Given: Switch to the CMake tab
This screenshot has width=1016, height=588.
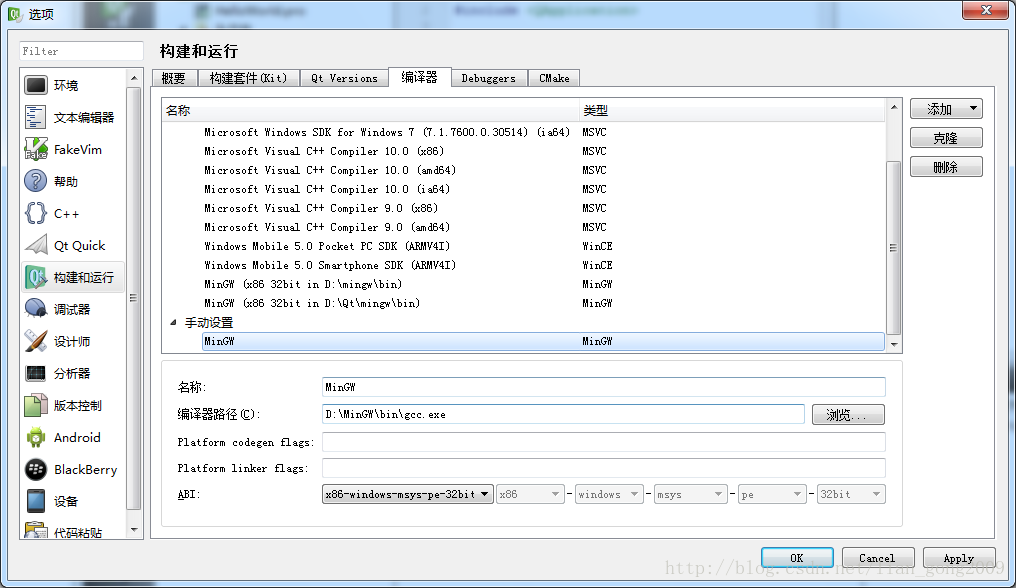Looking at the screenshot, I should pyautogui.click(x=554, y=78).
